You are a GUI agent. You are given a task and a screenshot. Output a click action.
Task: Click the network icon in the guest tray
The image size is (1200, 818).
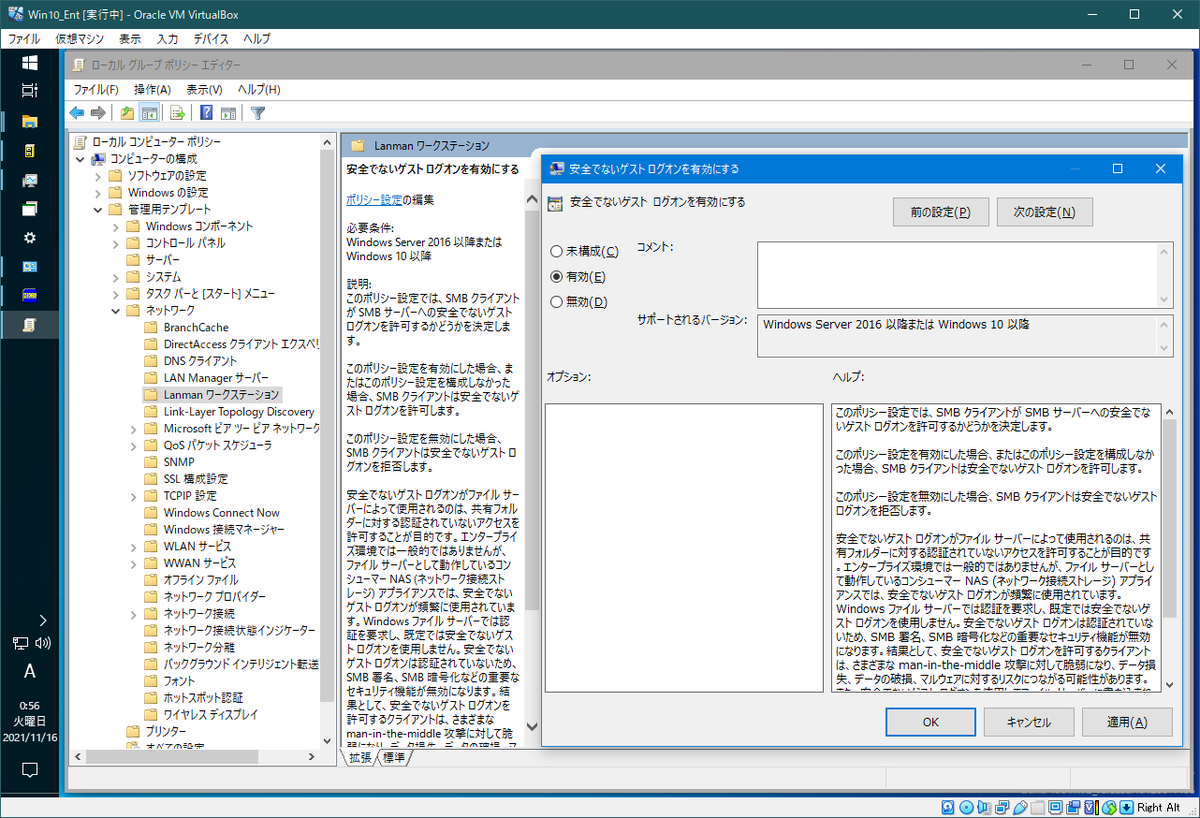[x=21, y=643]
